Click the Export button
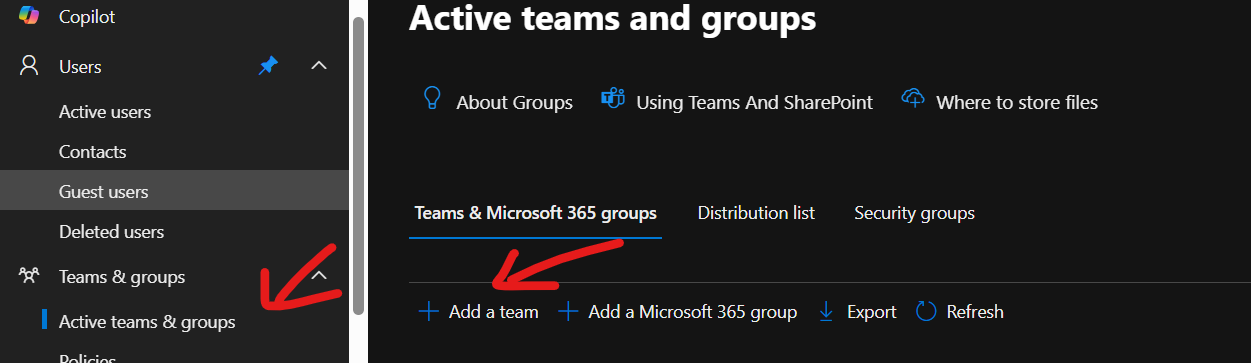Screen dimensions: 1251x363 pyautogui.click(x=857, y=312)
